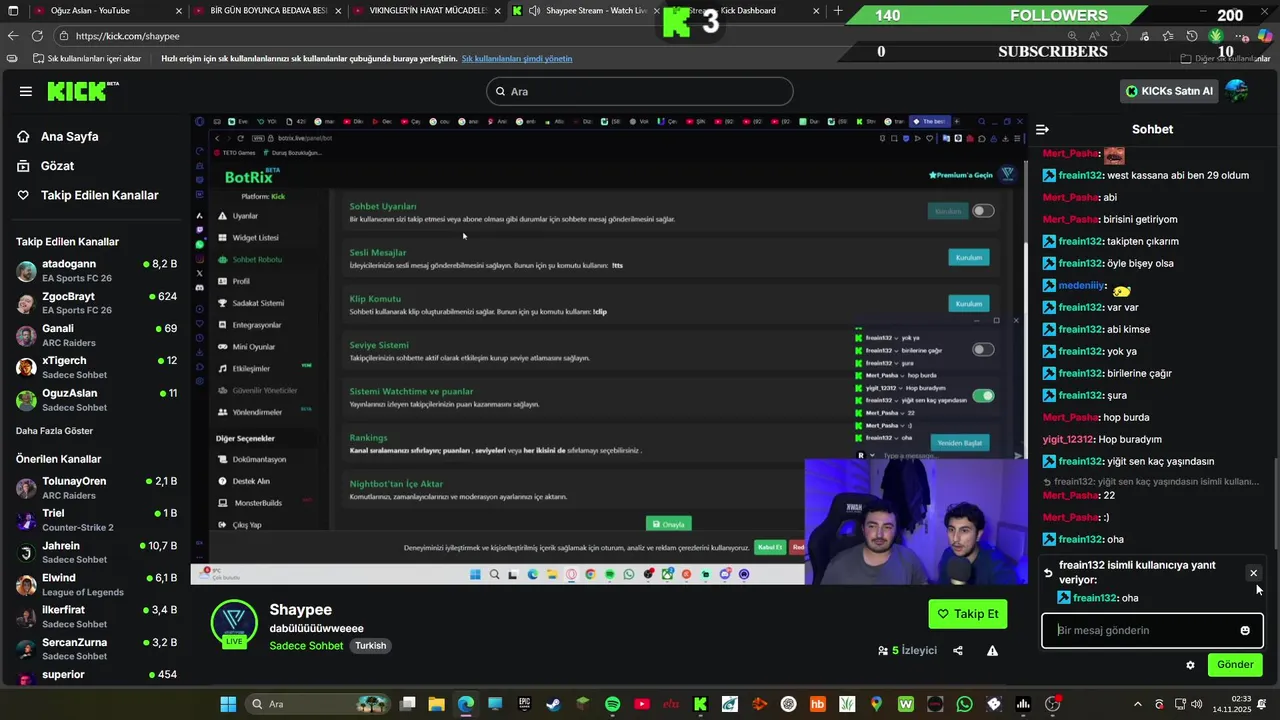
Task: Switch to VİKİNGLER'İN HAYAT MÜCADELESİ tab
Action: coord(428,11)
